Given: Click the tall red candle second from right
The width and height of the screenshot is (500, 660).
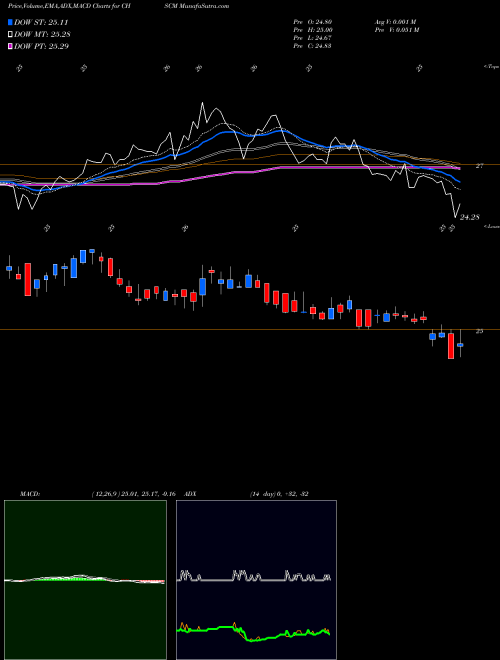Looking at the screenshot, I should click(451, 346).
